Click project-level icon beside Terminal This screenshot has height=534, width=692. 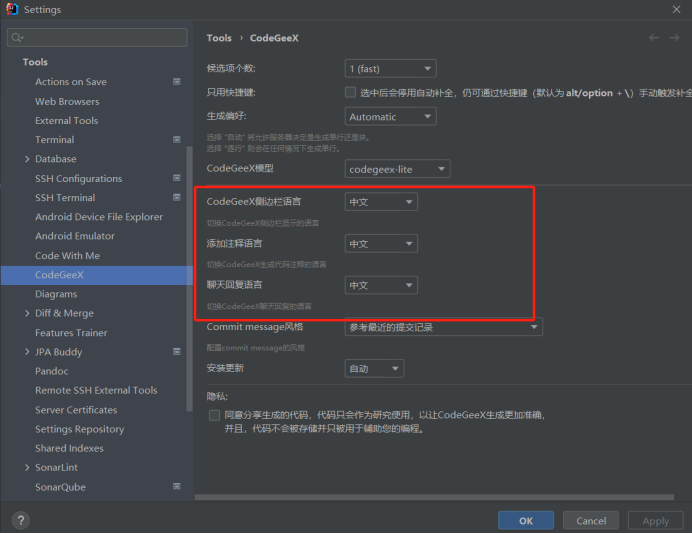(x=177, y=139)
